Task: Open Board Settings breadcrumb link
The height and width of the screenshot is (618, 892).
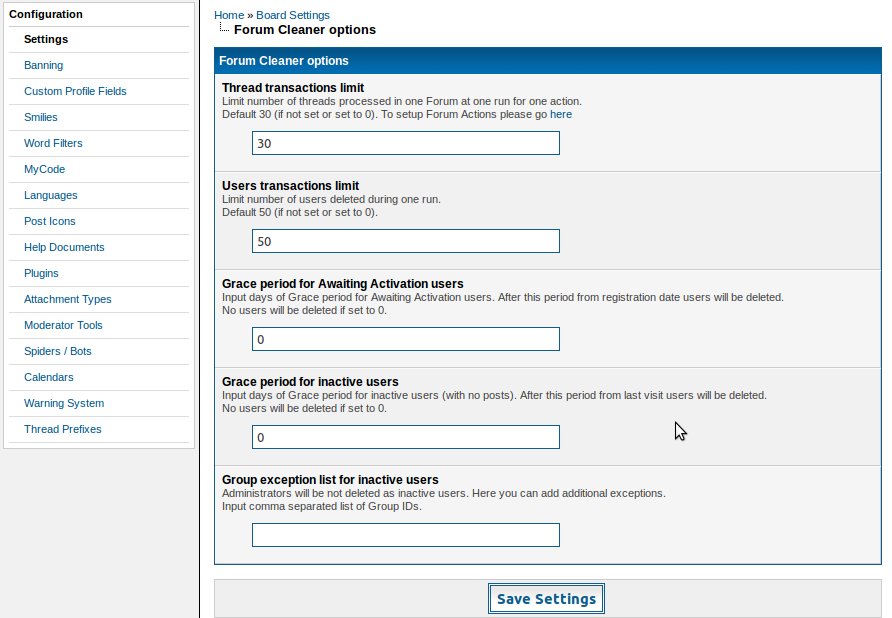Action: [x=292, y=15]
